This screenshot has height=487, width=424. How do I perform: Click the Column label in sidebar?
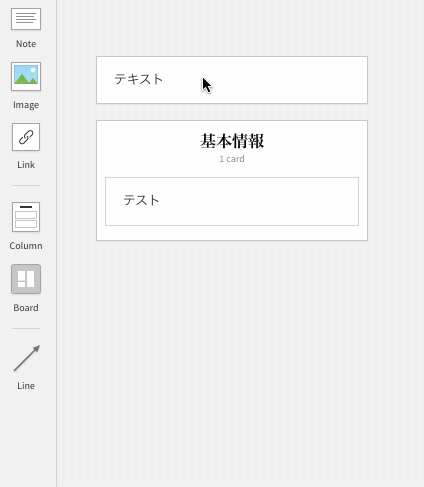click(x=26, y=246)
